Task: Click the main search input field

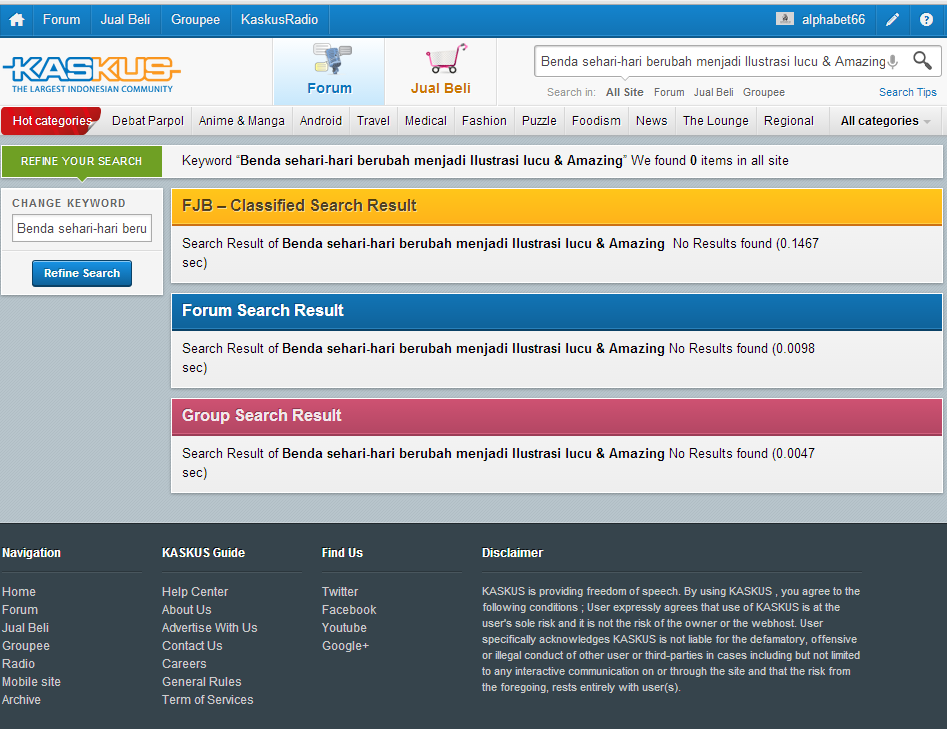Action: tap(713, 62)
